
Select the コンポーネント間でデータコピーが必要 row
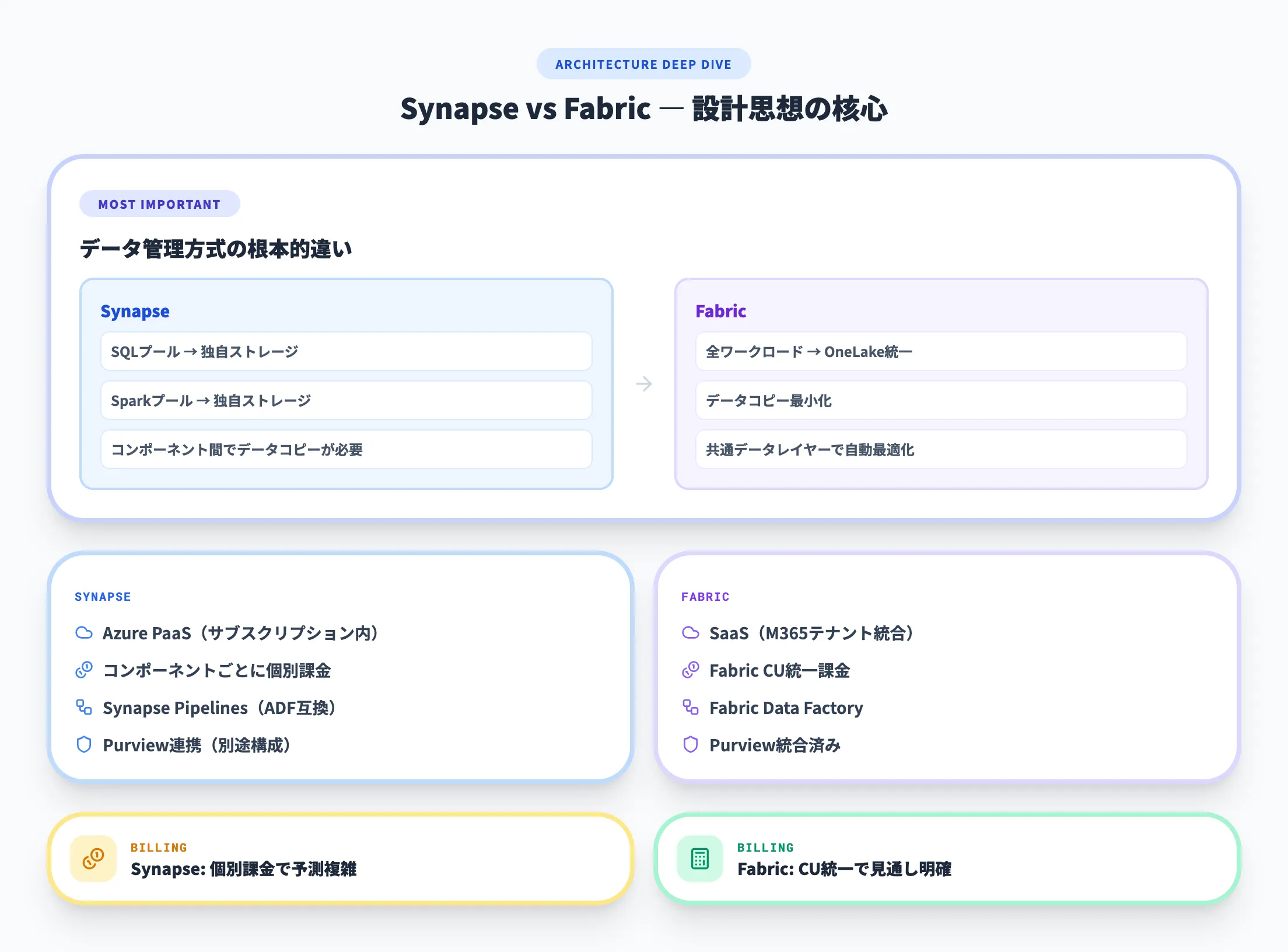[346, 450]
